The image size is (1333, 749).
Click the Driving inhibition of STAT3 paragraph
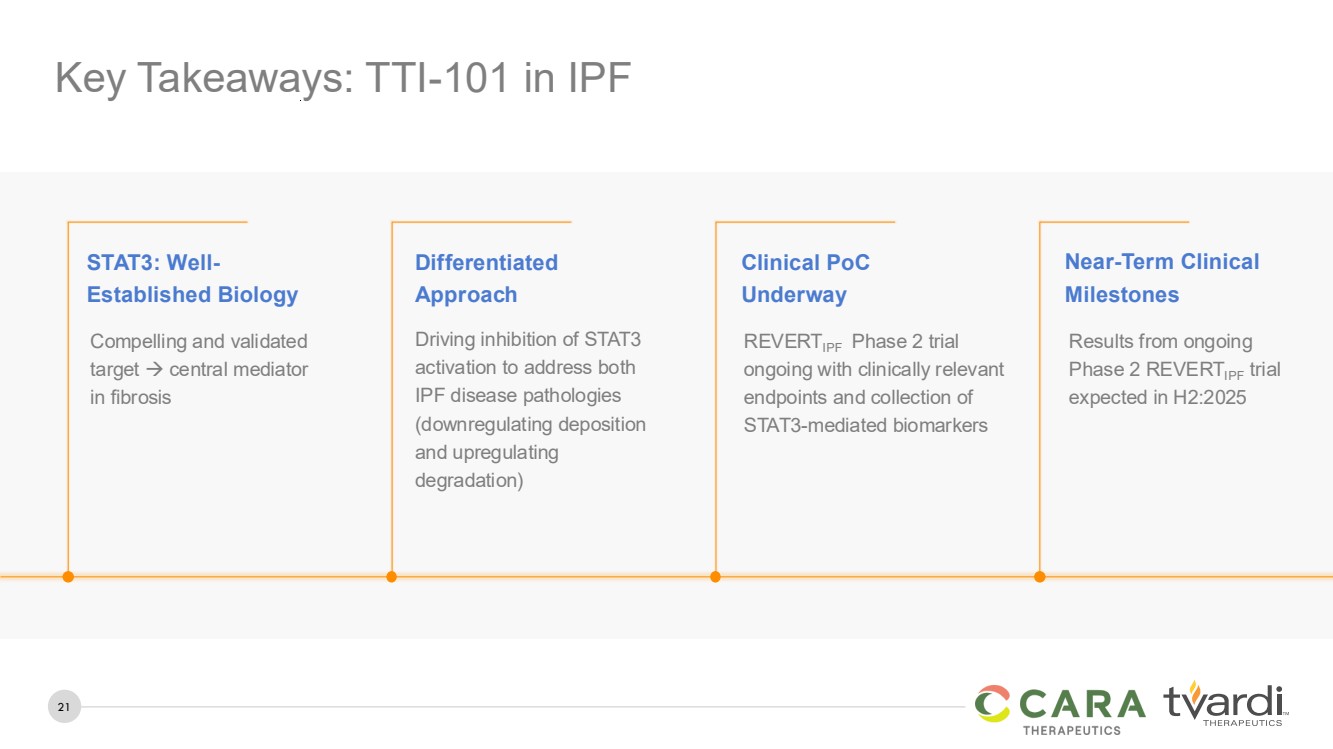pos(530,410)
